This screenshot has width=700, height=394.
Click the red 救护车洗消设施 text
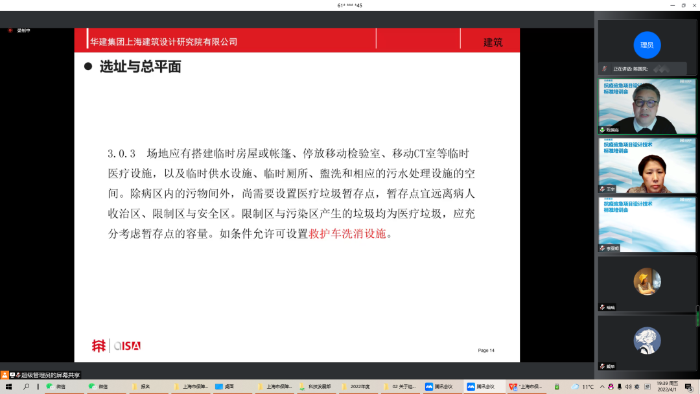click(347, 234)
